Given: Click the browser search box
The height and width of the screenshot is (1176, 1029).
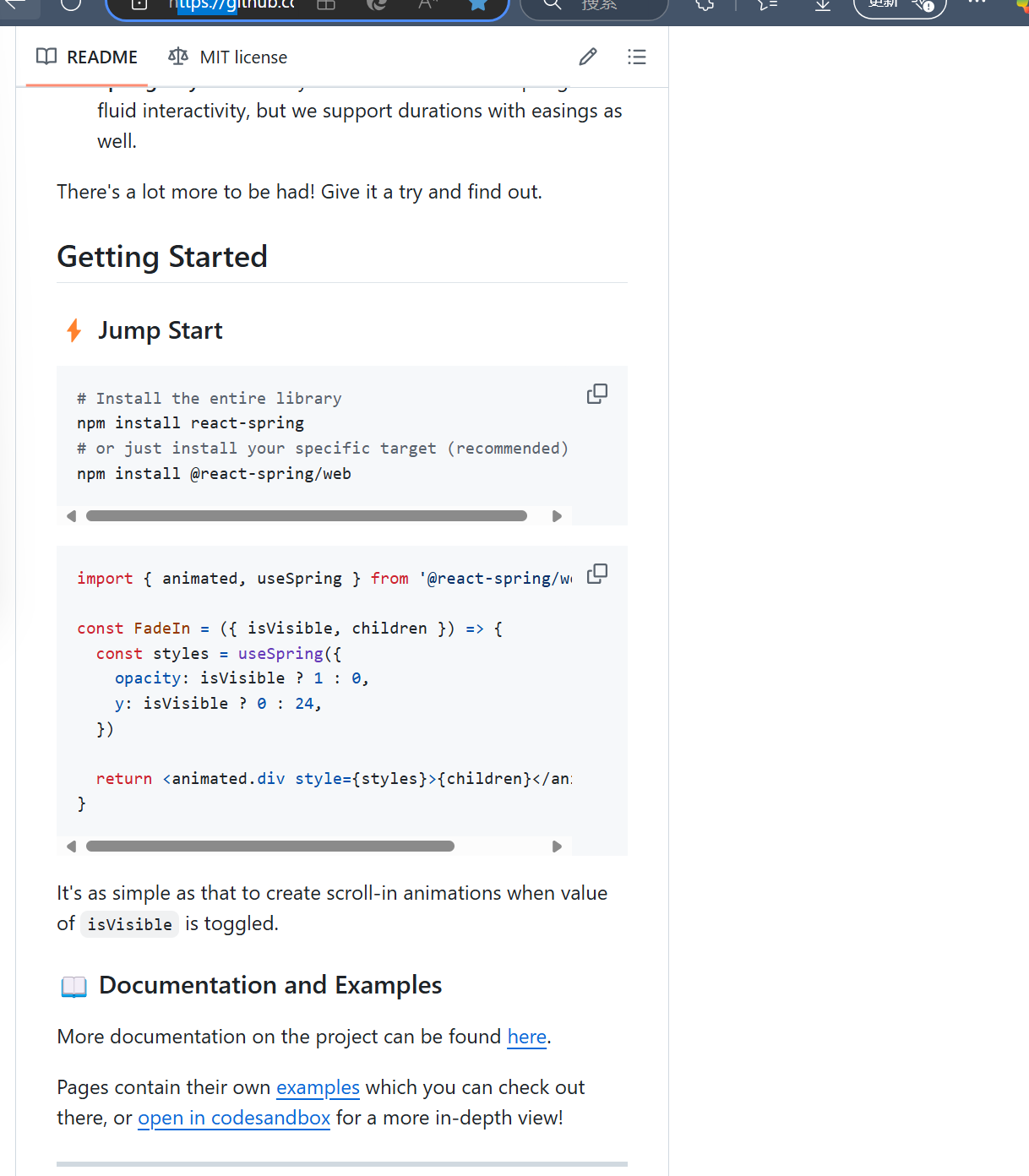Looking at the screenshot, I should tap(594, 5).
